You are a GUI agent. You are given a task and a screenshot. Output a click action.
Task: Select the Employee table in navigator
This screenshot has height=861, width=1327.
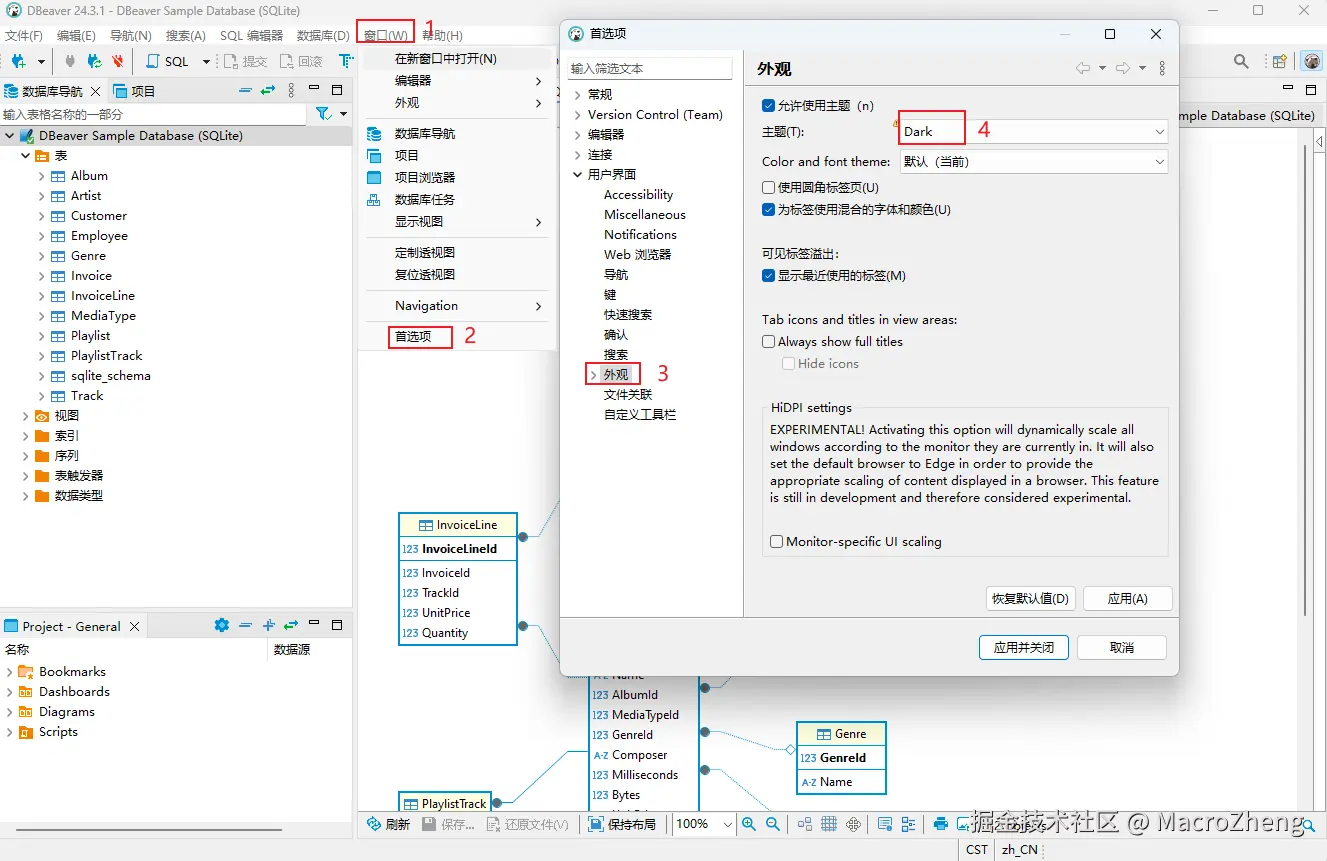pos(99,235)
